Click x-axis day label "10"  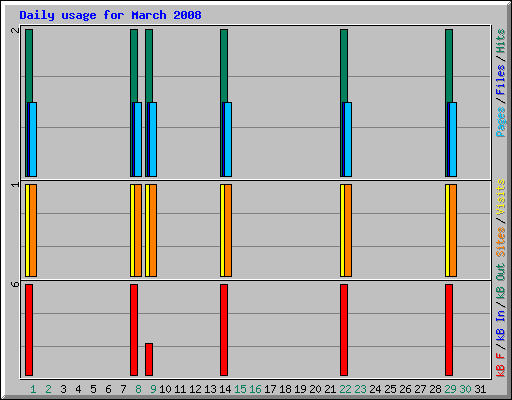pyautogui.click(x=165, y=389)
